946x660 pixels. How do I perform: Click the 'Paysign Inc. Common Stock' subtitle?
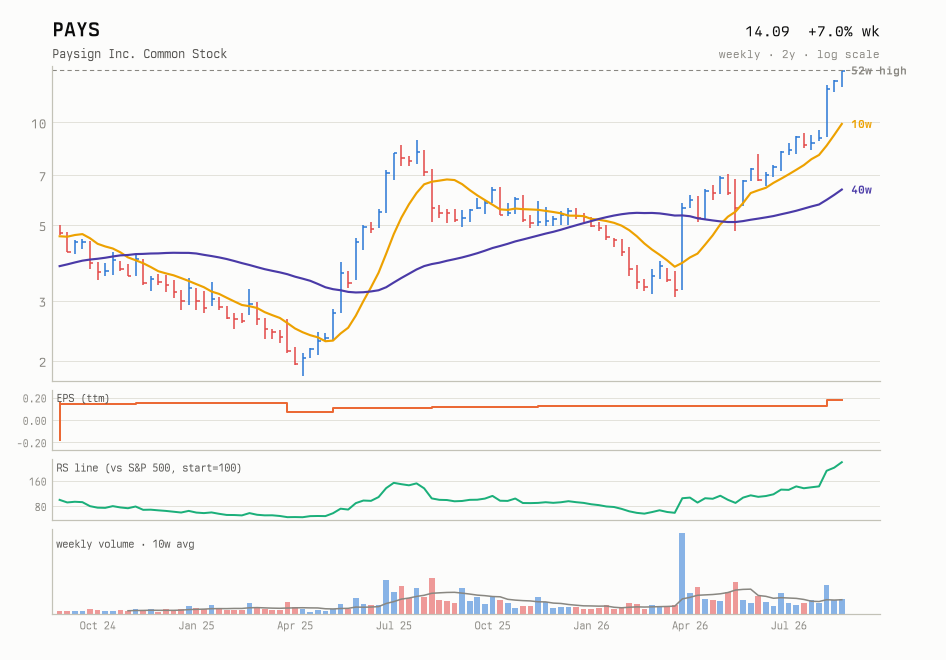[139, 54]
